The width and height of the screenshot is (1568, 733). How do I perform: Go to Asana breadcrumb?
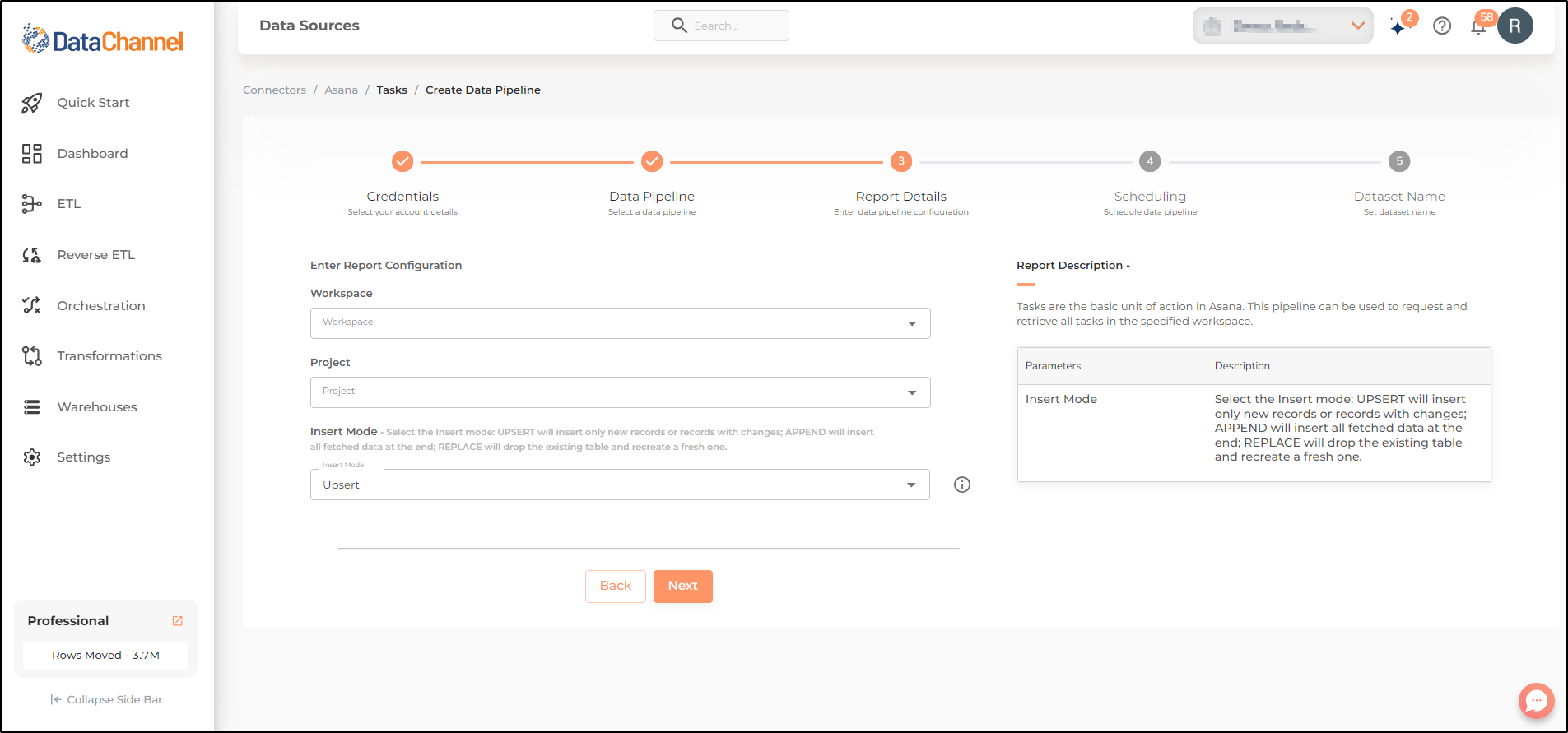pyautogui.click(x=341, y=90)
